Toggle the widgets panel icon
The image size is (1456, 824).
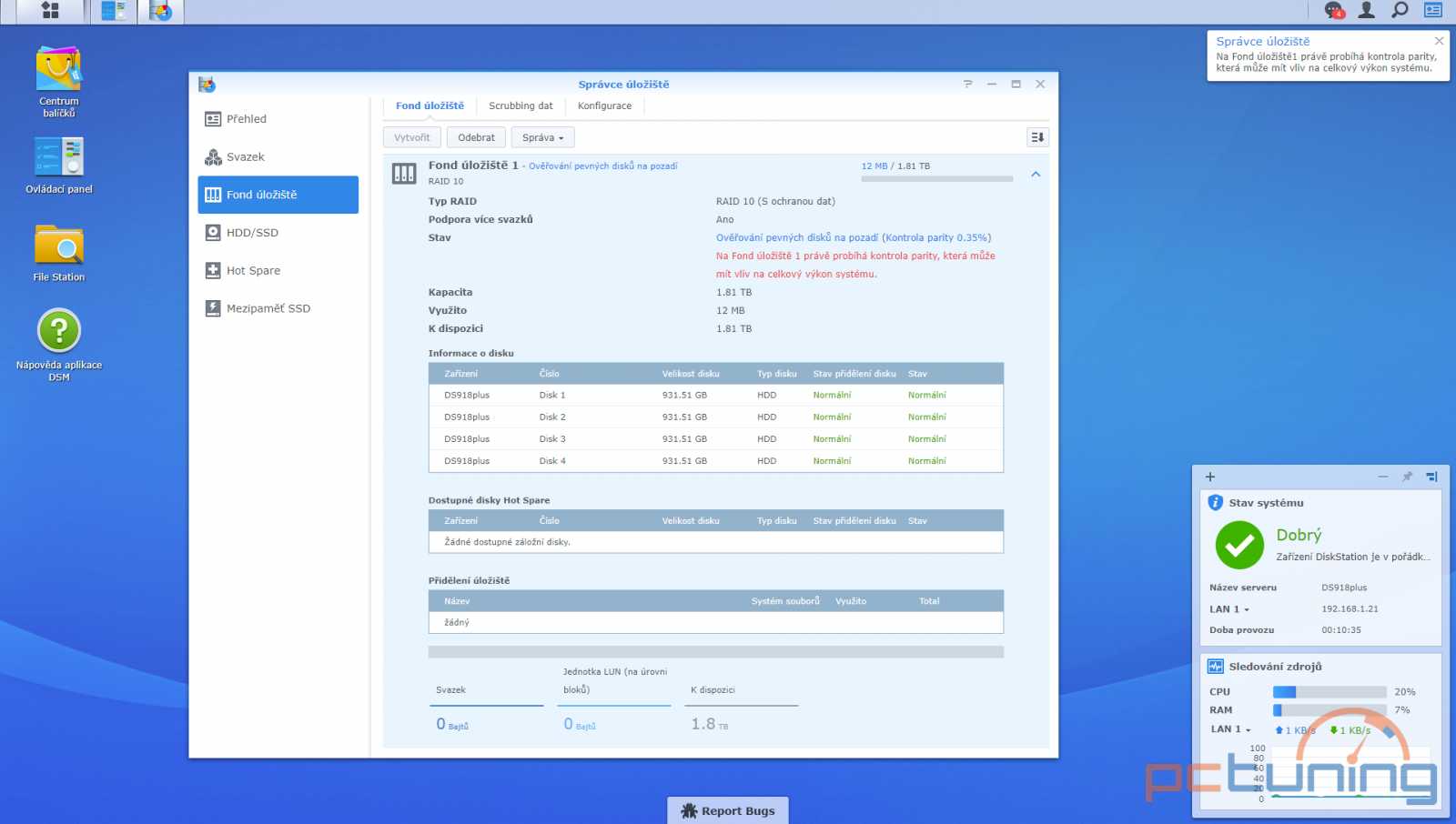click(1433, 10)
